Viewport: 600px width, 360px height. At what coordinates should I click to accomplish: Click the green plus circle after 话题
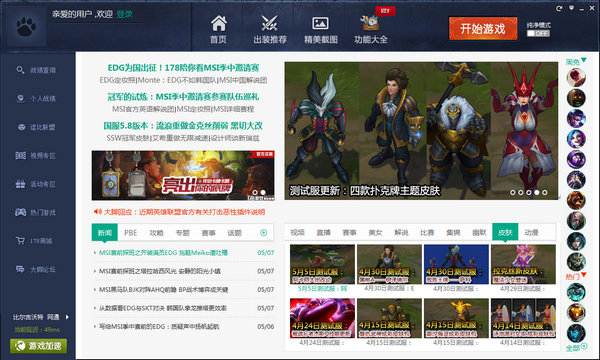click(x=264, y=233)
